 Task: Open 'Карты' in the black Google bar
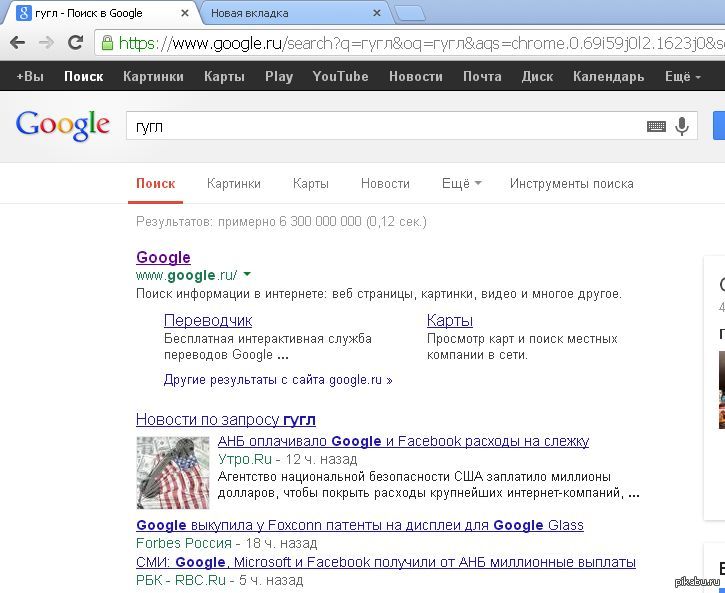point(224,76)
